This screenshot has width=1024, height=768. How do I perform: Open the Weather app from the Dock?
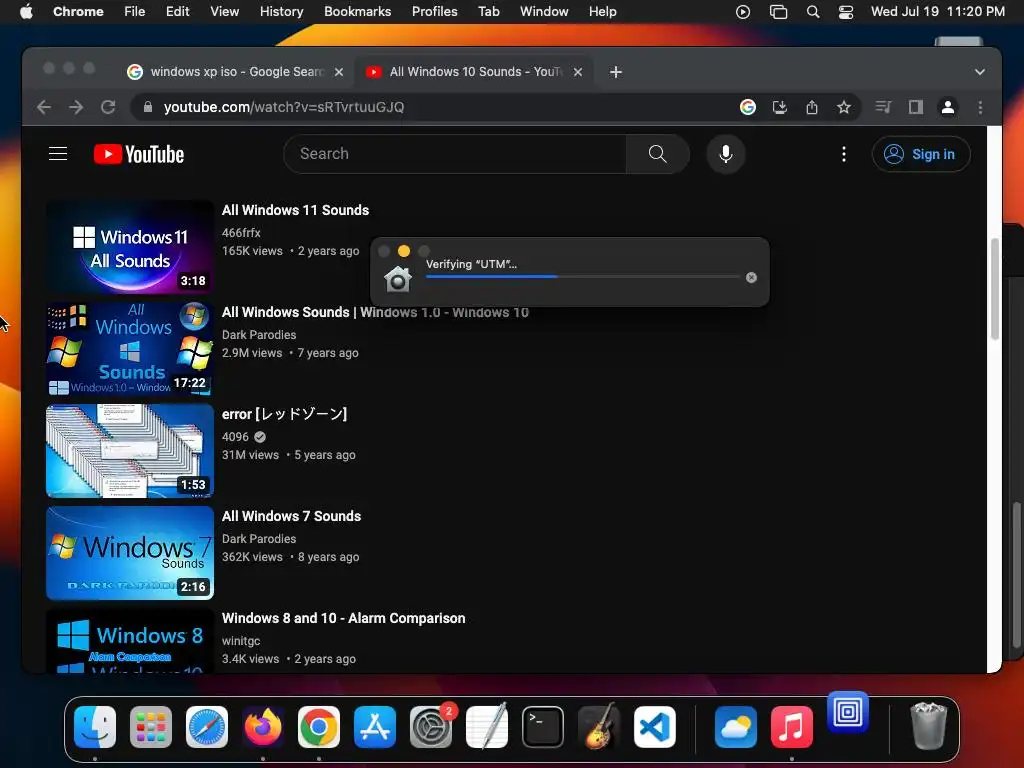pyautogui.click(x=735, y=727)
